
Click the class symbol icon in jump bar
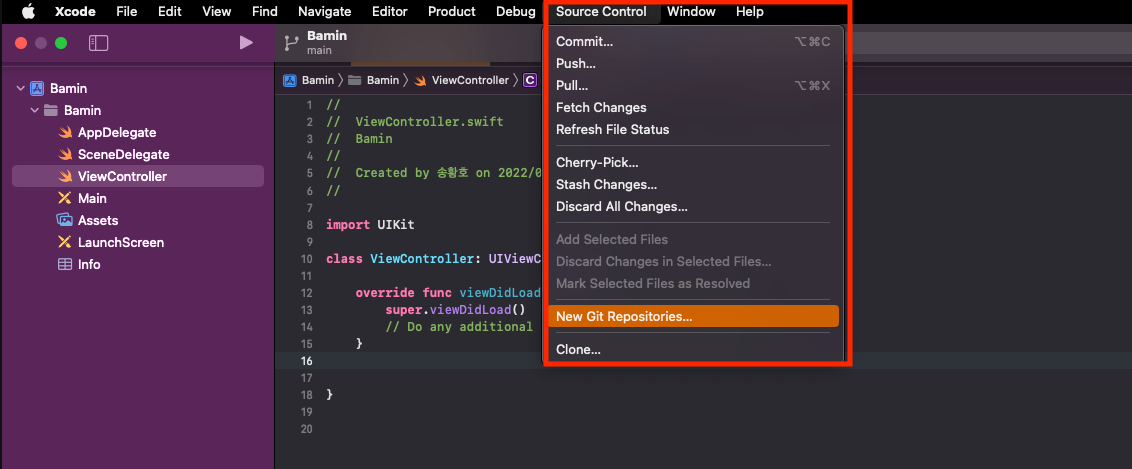click(x=530, y=80)
